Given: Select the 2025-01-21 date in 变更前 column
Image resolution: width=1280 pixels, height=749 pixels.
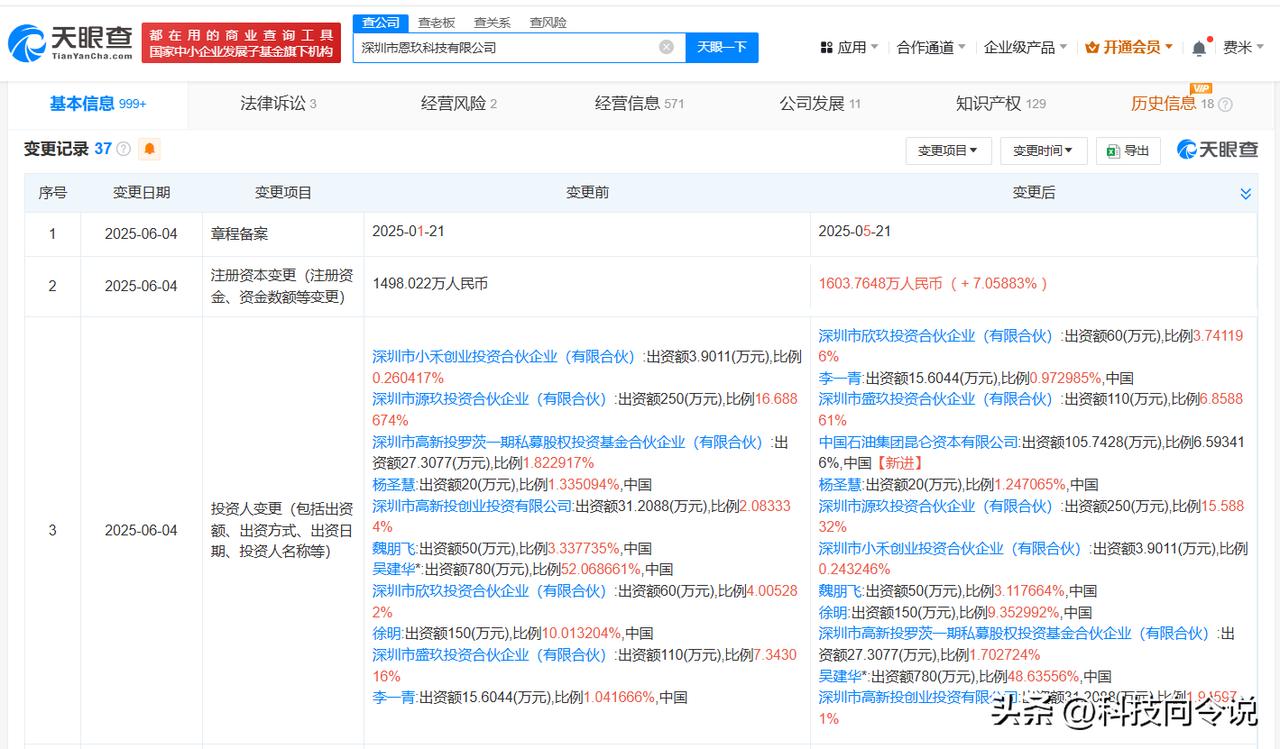Looking at the screenshot, I should pos(407,231).
